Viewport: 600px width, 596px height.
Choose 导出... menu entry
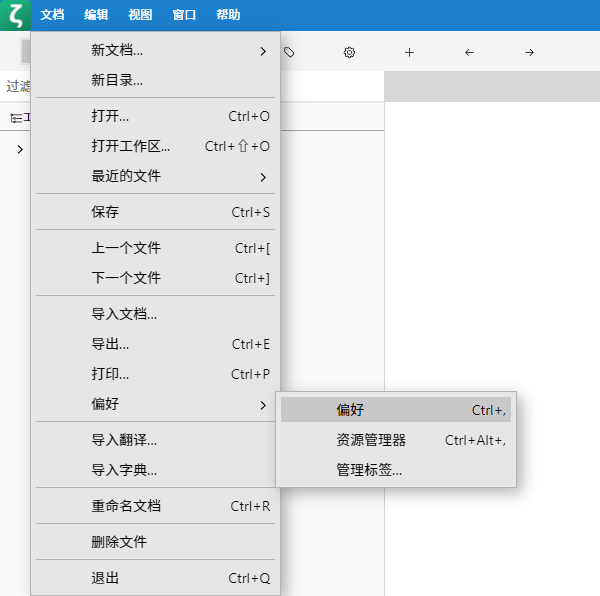tap(155, 344)
